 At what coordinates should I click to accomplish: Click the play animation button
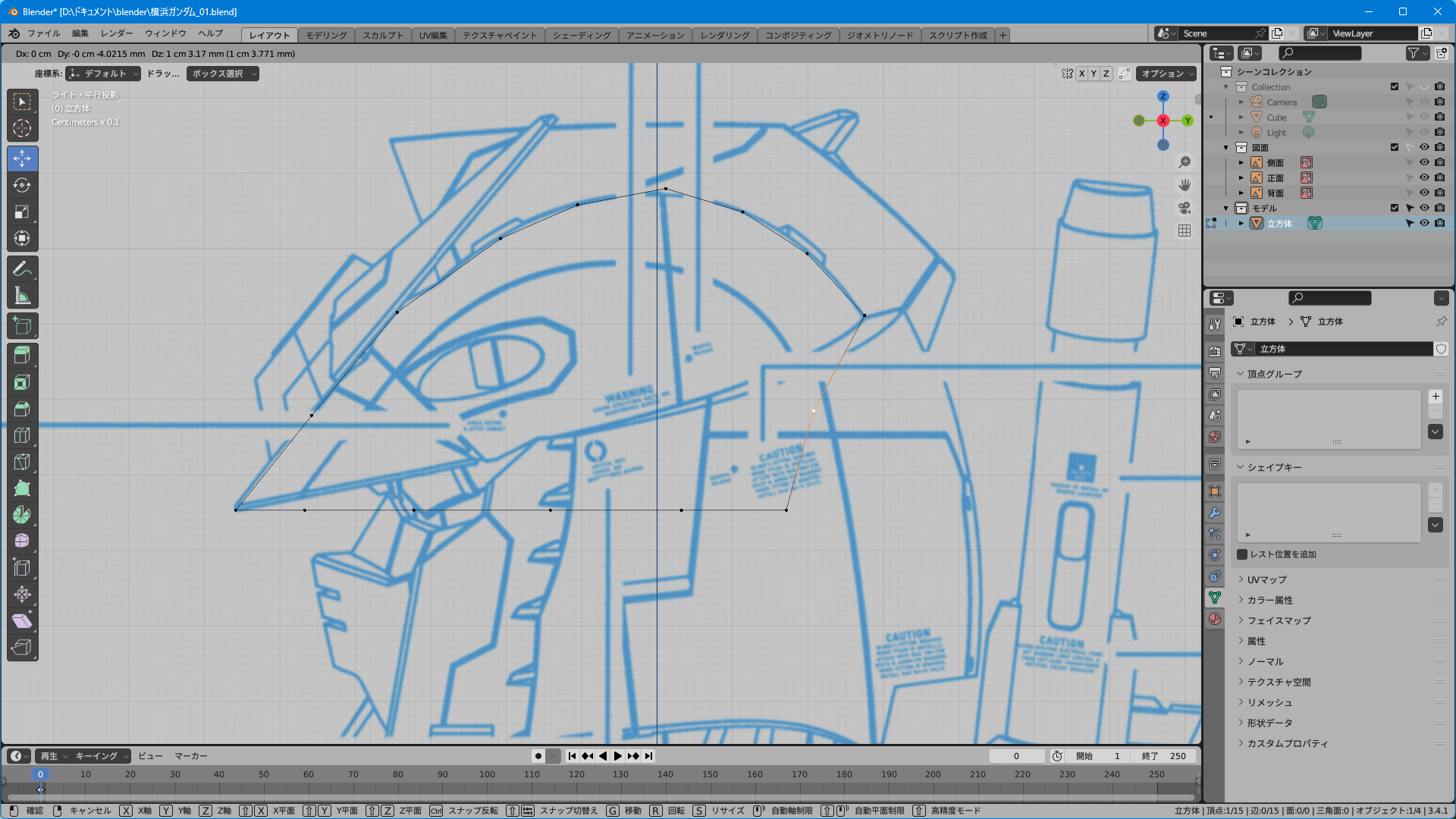pyautogui.click(x=617, y=756)
